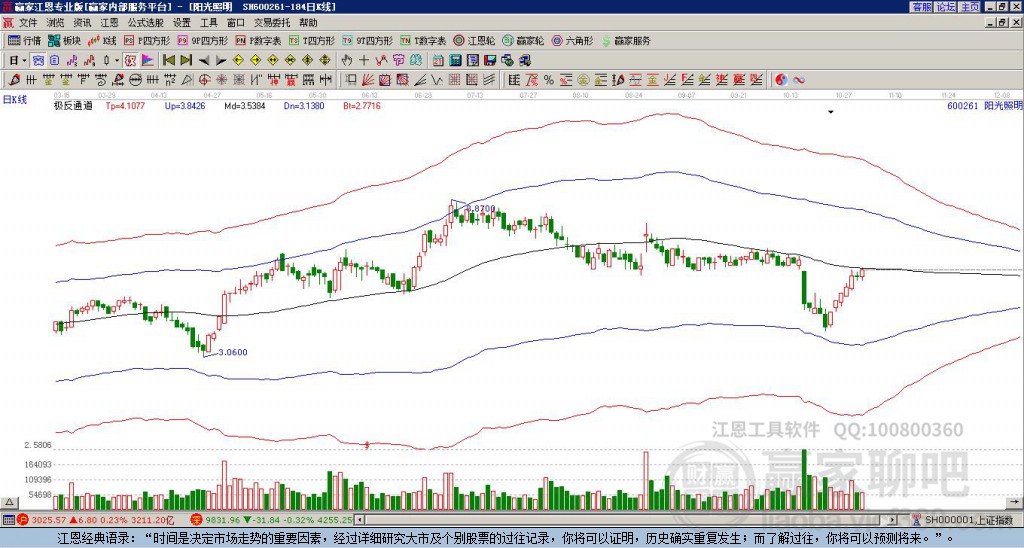1024x548 pixels.
Task: Switch to the K线 candlestick chart
Action: (103, 40)
